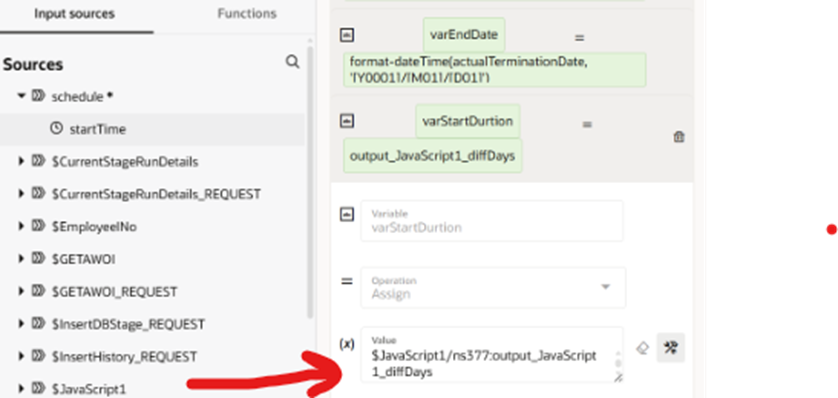
Task: Select $GETAWOI_REQUEST in Sources
Action: pos(114,292)
